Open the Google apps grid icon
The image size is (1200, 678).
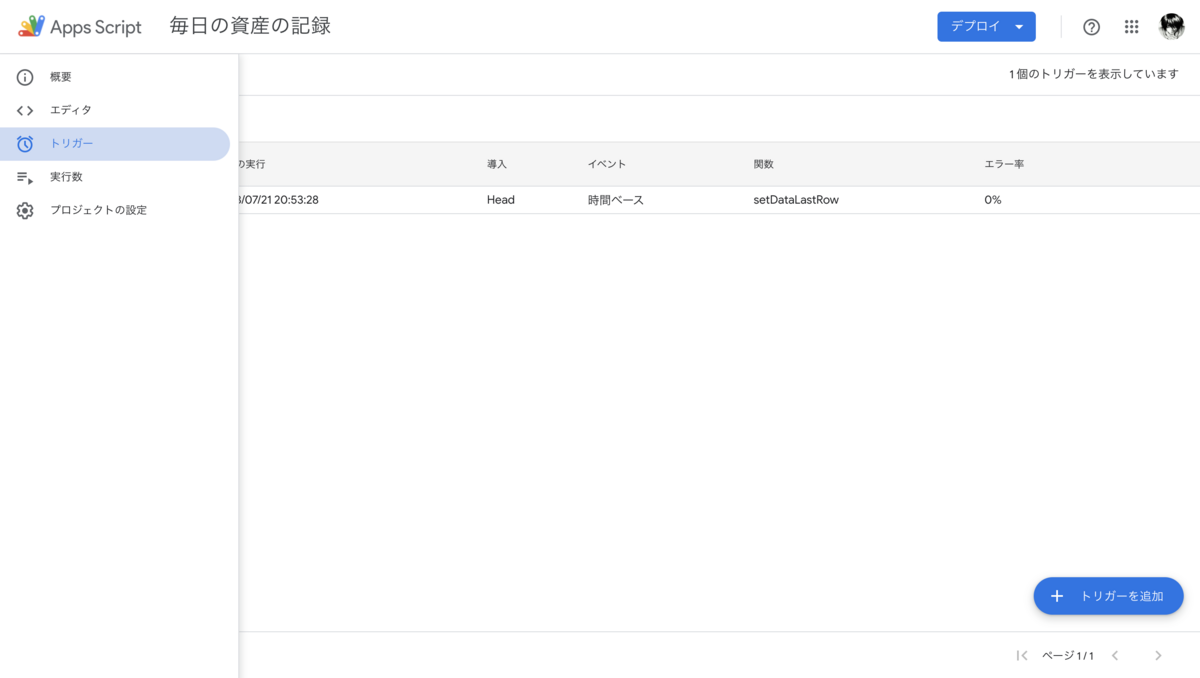(1131, 27)
